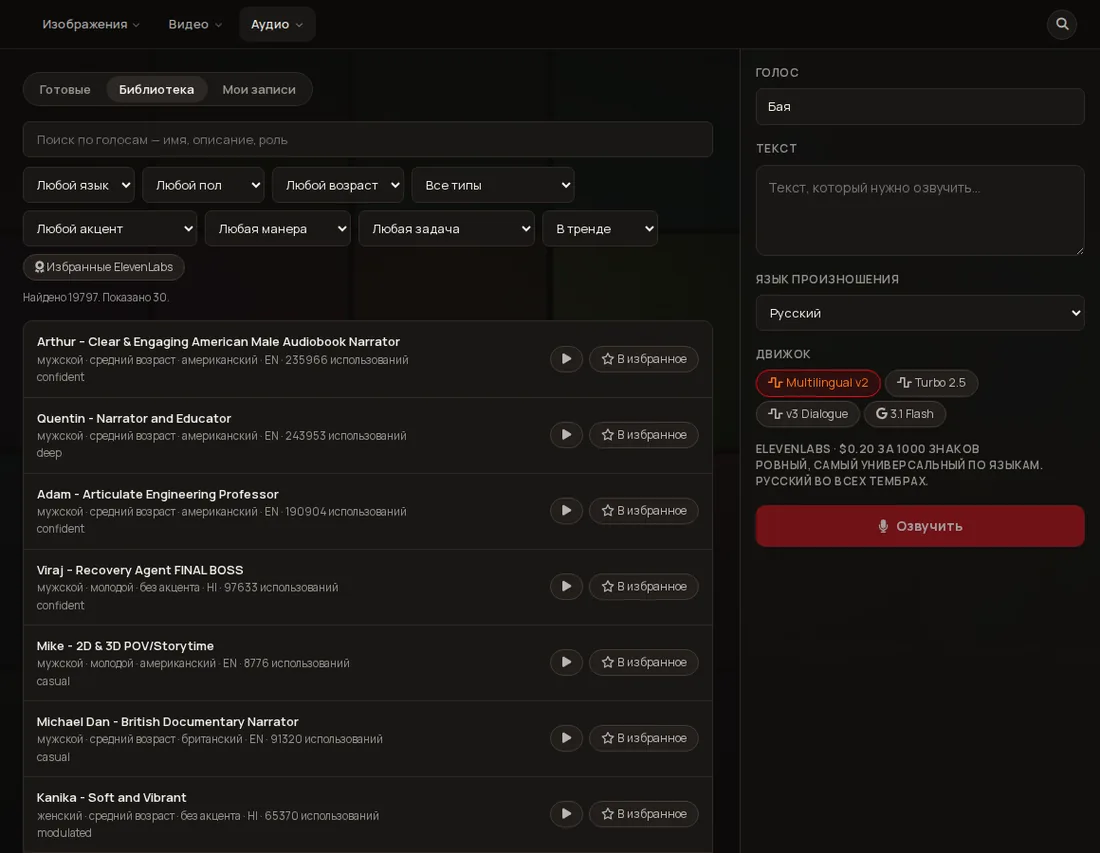
Task: Select the Turbo 2.5 engine
Action: click(931, 383)
